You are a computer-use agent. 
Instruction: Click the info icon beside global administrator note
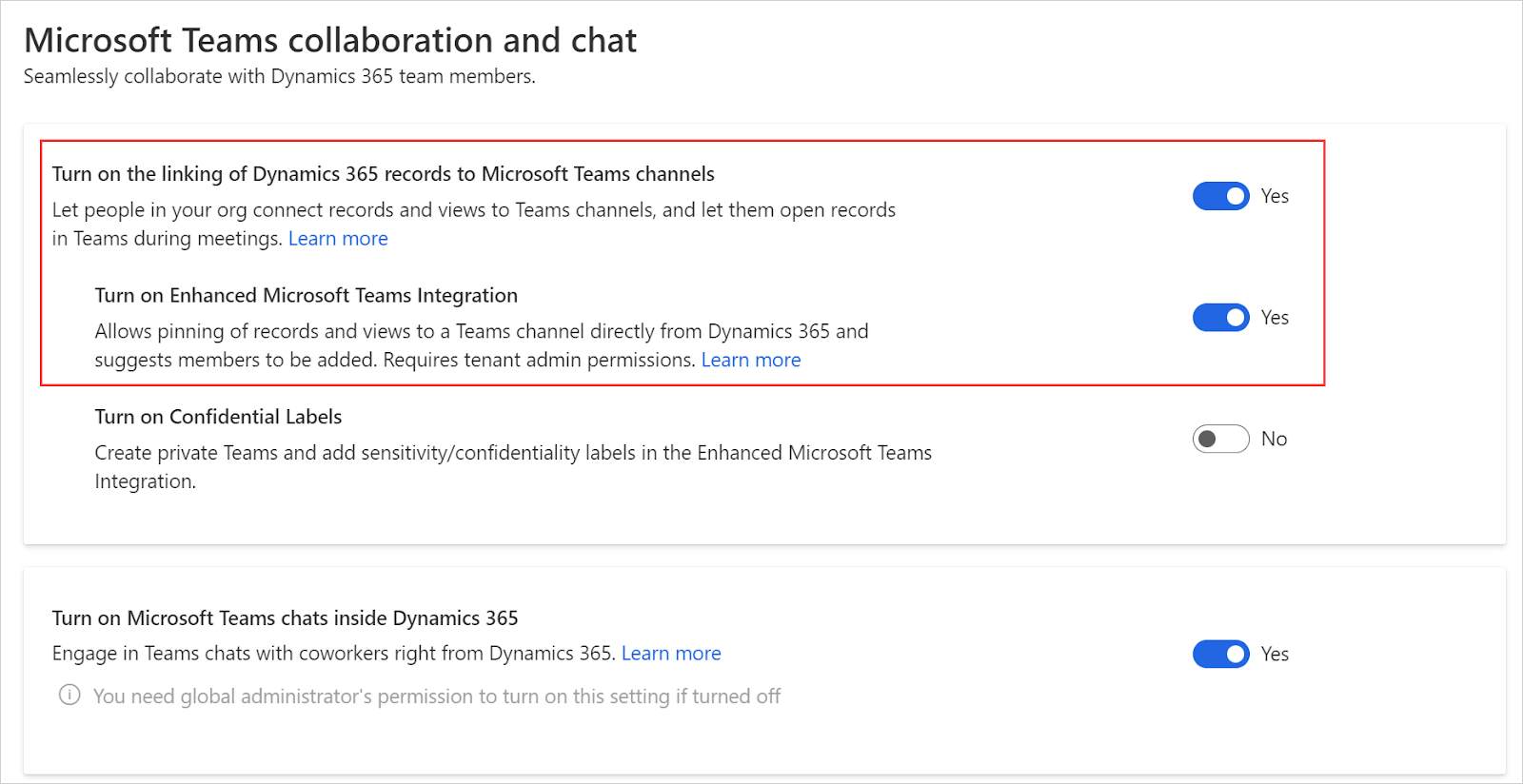69,696
